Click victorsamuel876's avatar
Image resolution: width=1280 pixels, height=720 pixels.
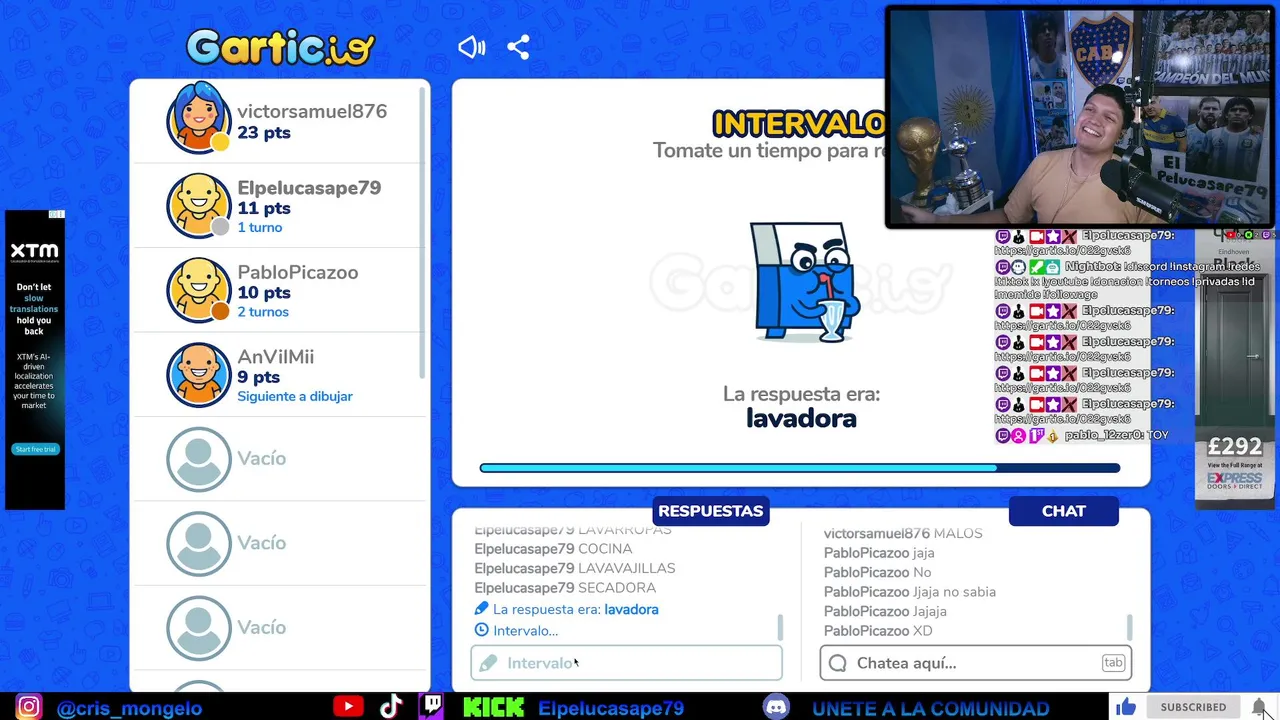pyautogui.click(x=198, y=118)
